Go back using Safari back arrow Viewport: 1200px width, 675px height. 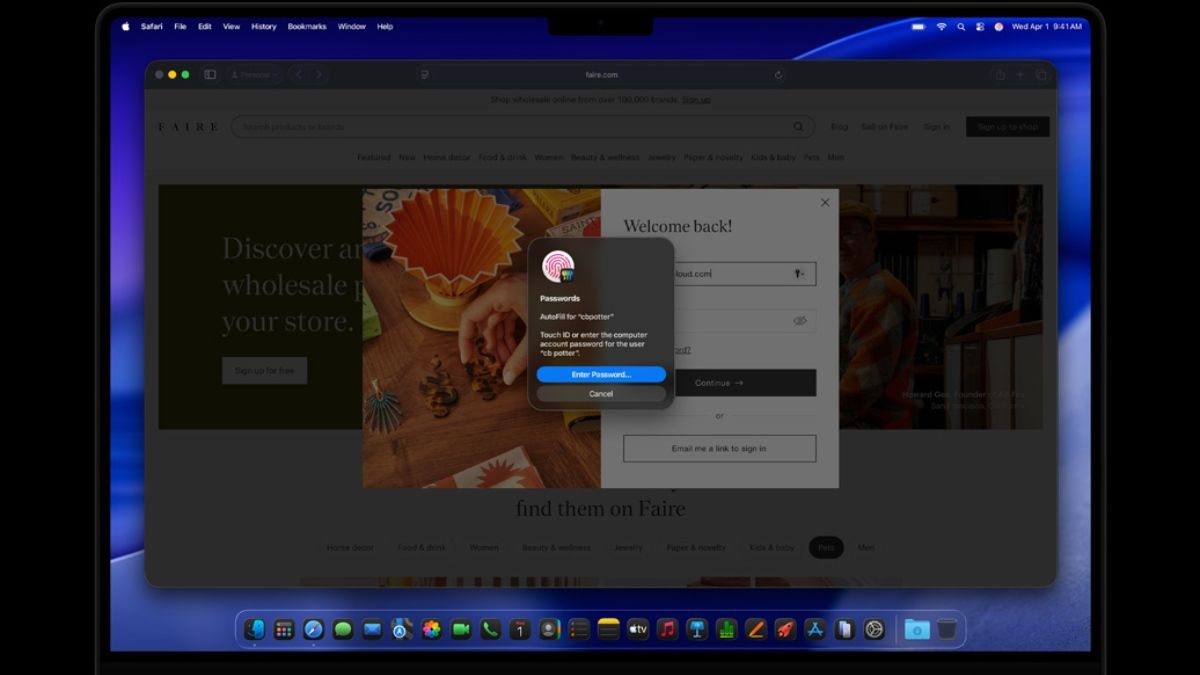[298, 75]
